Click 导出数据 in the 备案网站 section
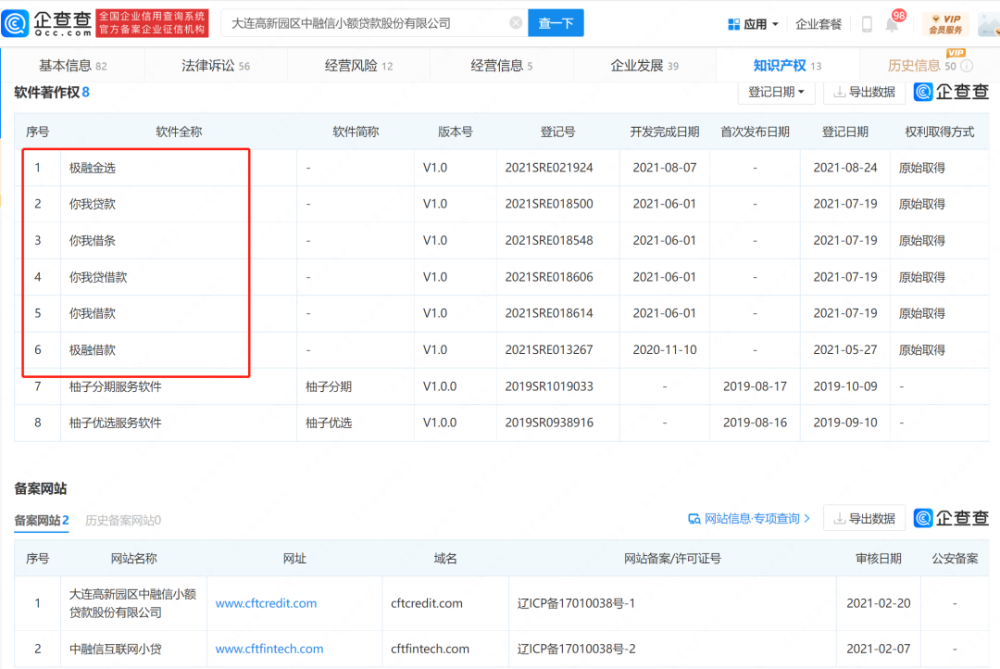This screenshot has width=1000, height=669. tap(864, 518)
